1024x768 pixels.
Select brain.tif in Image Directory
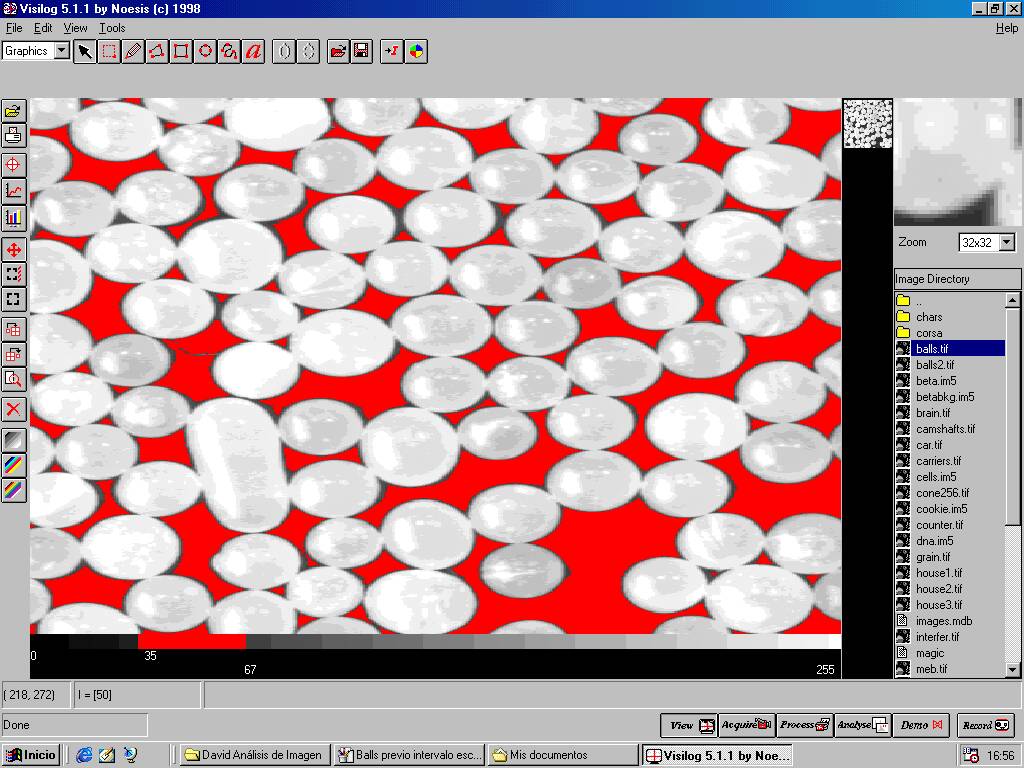click(x=932, y=413)
